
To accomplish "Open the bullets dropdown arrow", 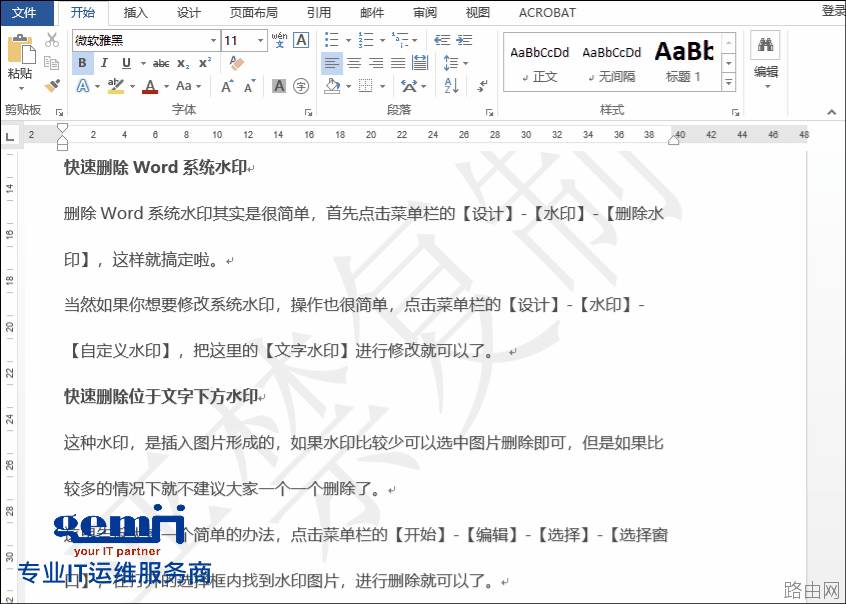I will [349, 40].
